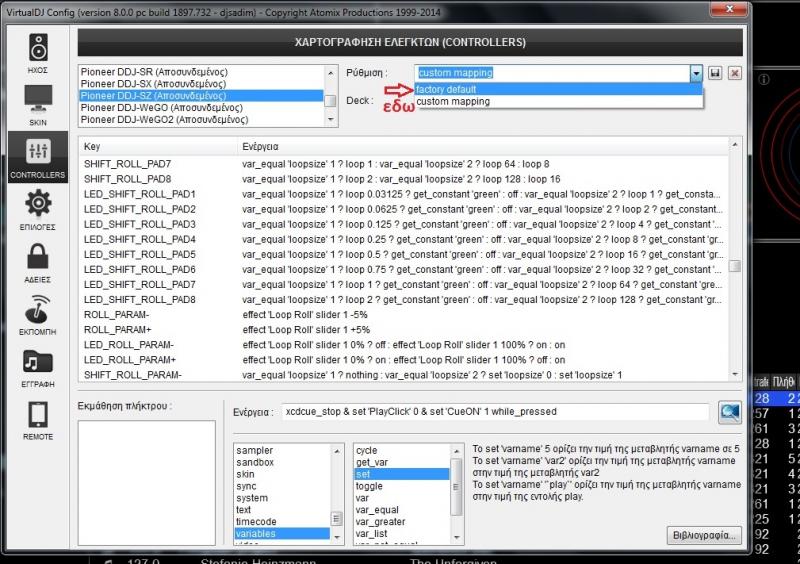Image resolution: width=800 pixels, height=564 pixels.
Task: Select 'var_greater' command
Action: pyautogui.click(x=402, y=522)
